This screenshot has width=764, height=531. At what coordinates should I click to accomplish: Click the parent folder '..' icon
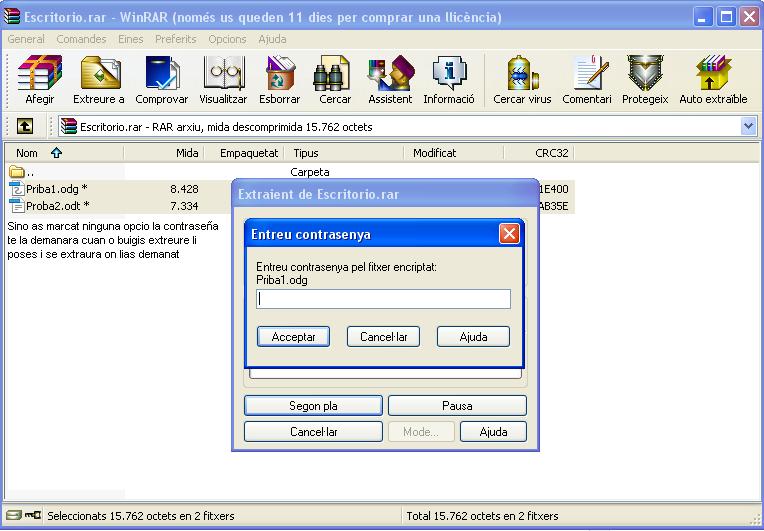tap(17, 171)
